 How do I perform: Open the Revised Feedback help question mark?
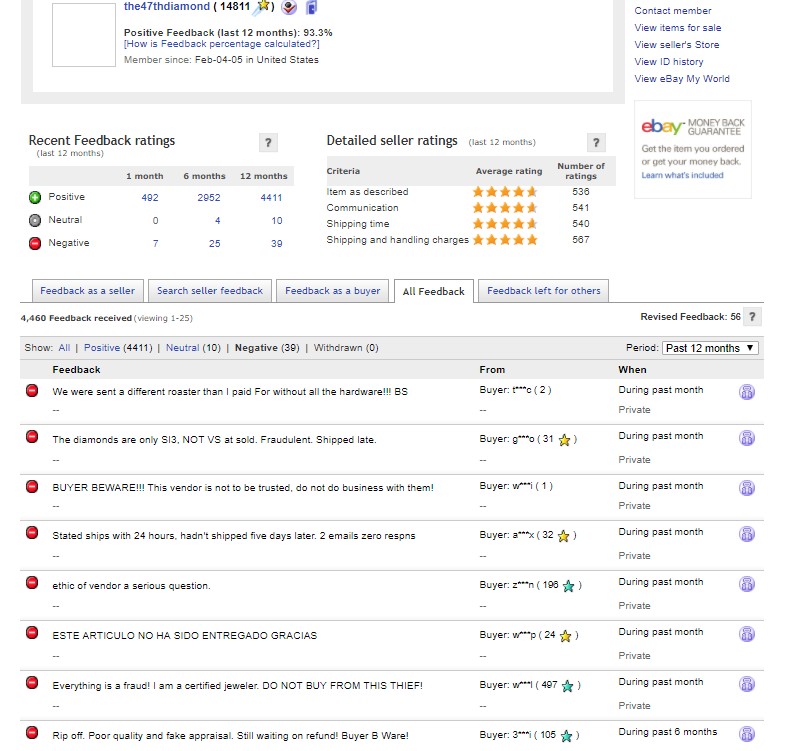tap(752, 317)
